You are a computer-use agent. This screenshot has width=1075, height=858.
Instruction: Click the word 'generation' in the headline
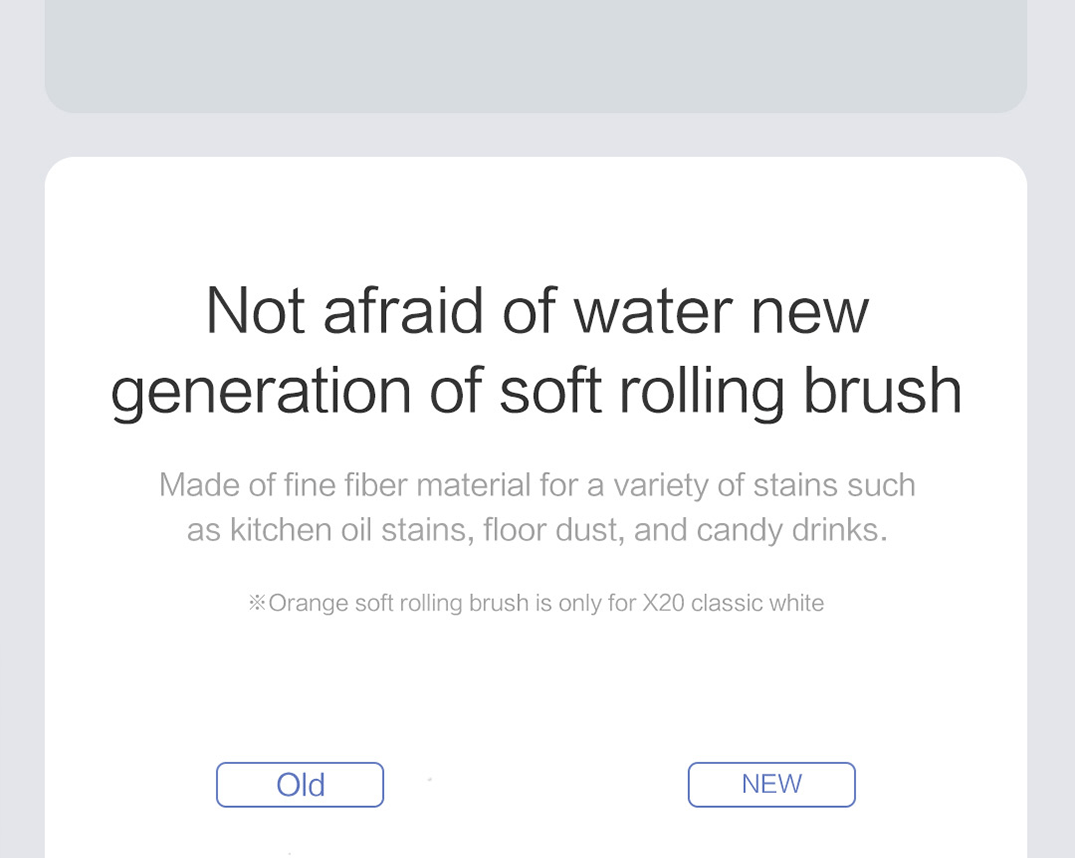261,392
